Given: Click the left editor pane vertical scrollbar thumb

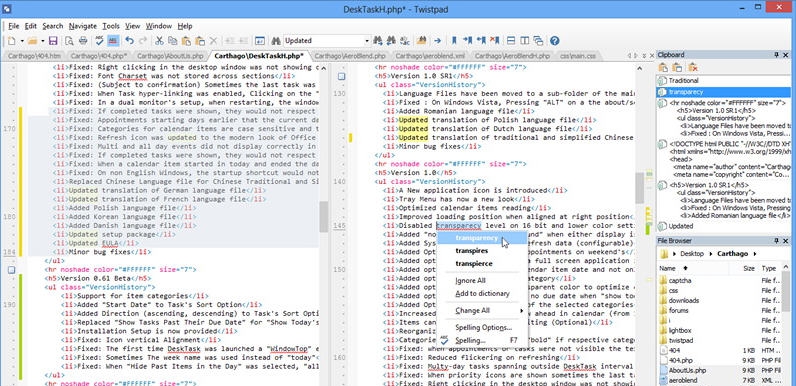Looking at the screenshot, I should click(x=323, y=216).
